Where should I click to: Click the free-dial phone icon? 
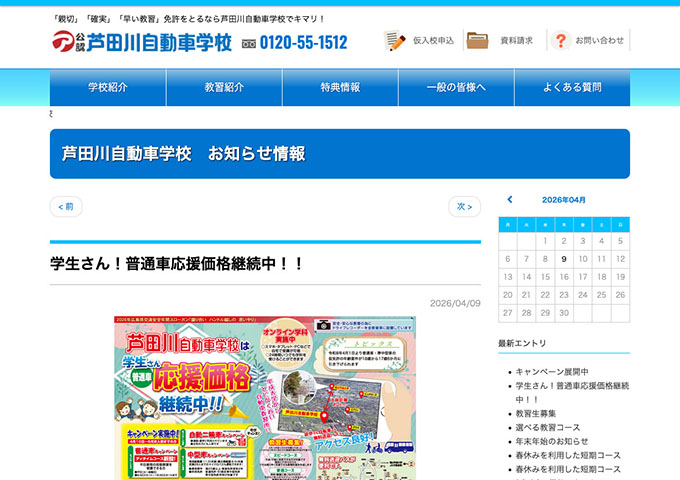[248, 43]
